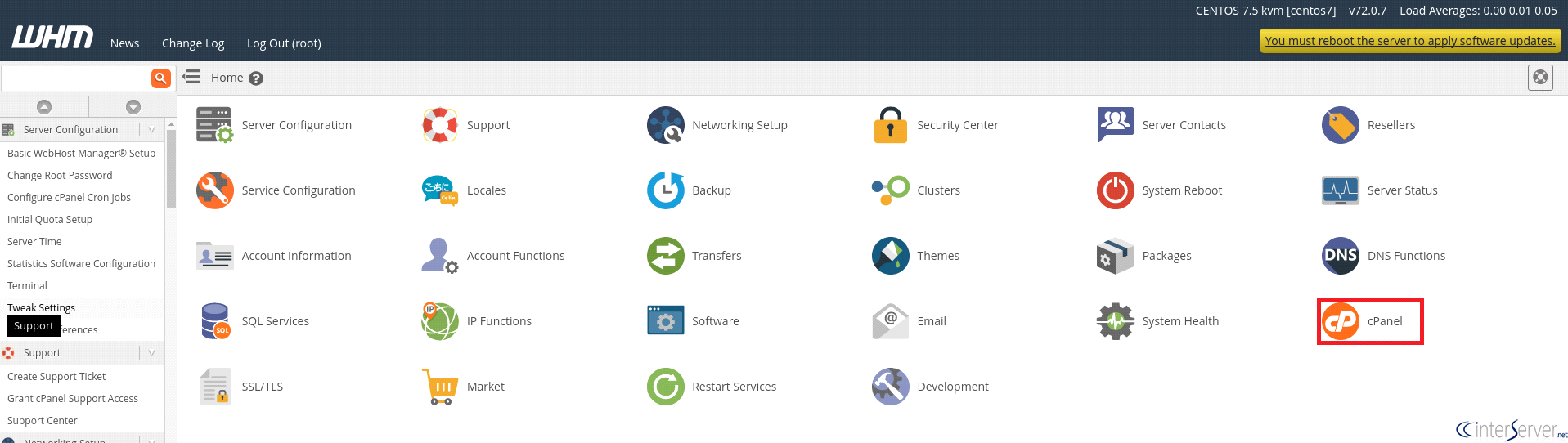
Task: Open the IP Functions globe icon
Action: click(440, 321)
